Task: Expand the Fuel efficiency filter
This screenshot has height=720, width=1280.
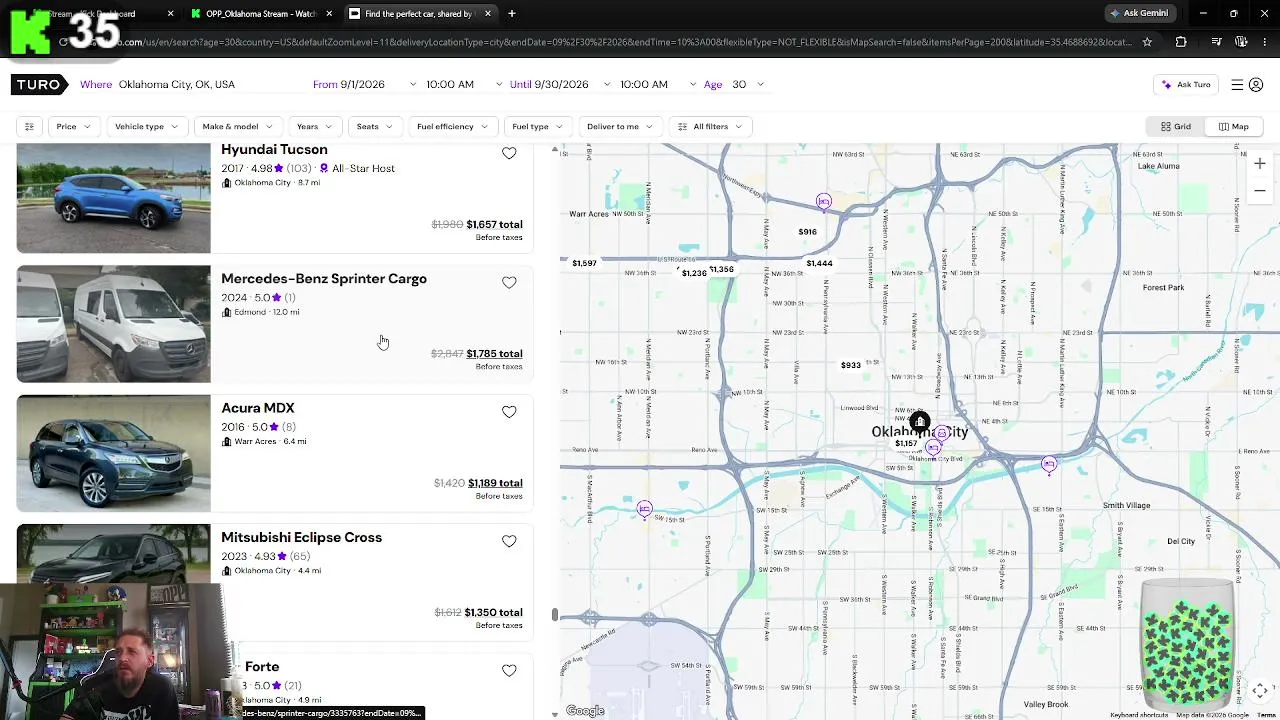Action: (x=452, y=127)
